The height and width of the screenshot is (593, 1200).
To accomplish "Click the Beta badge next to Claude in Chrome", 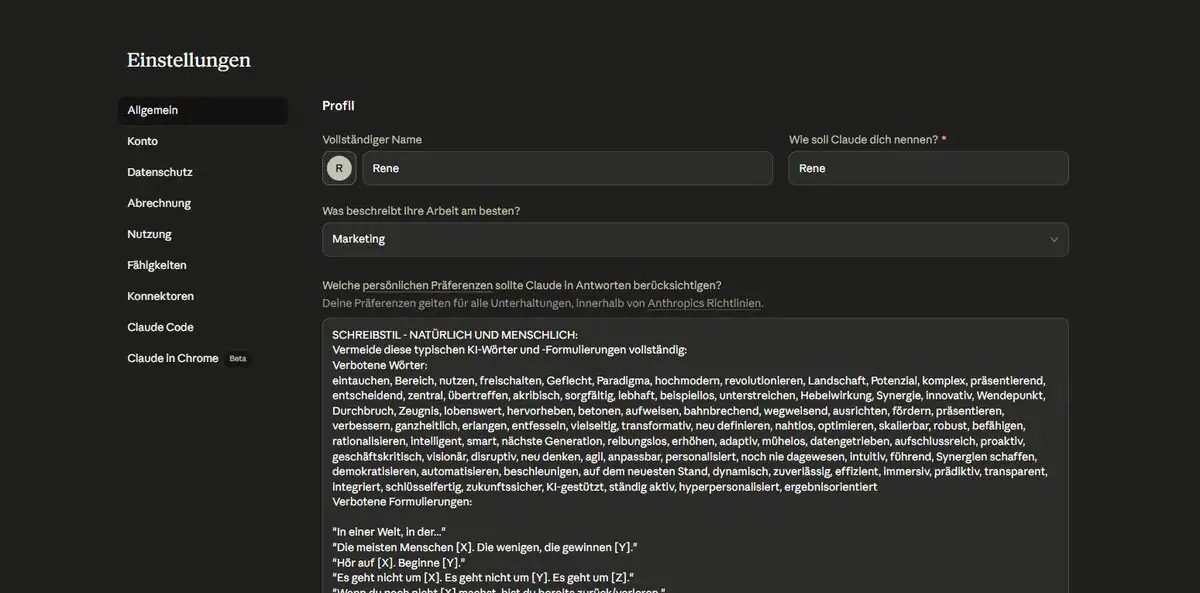I will coord(237,358).
